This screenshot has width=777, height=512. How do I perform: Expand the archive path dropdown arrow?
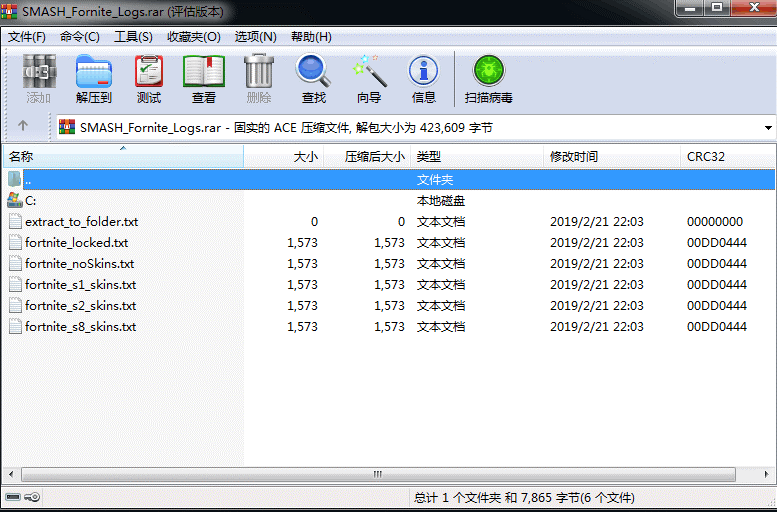pos(768,128)
